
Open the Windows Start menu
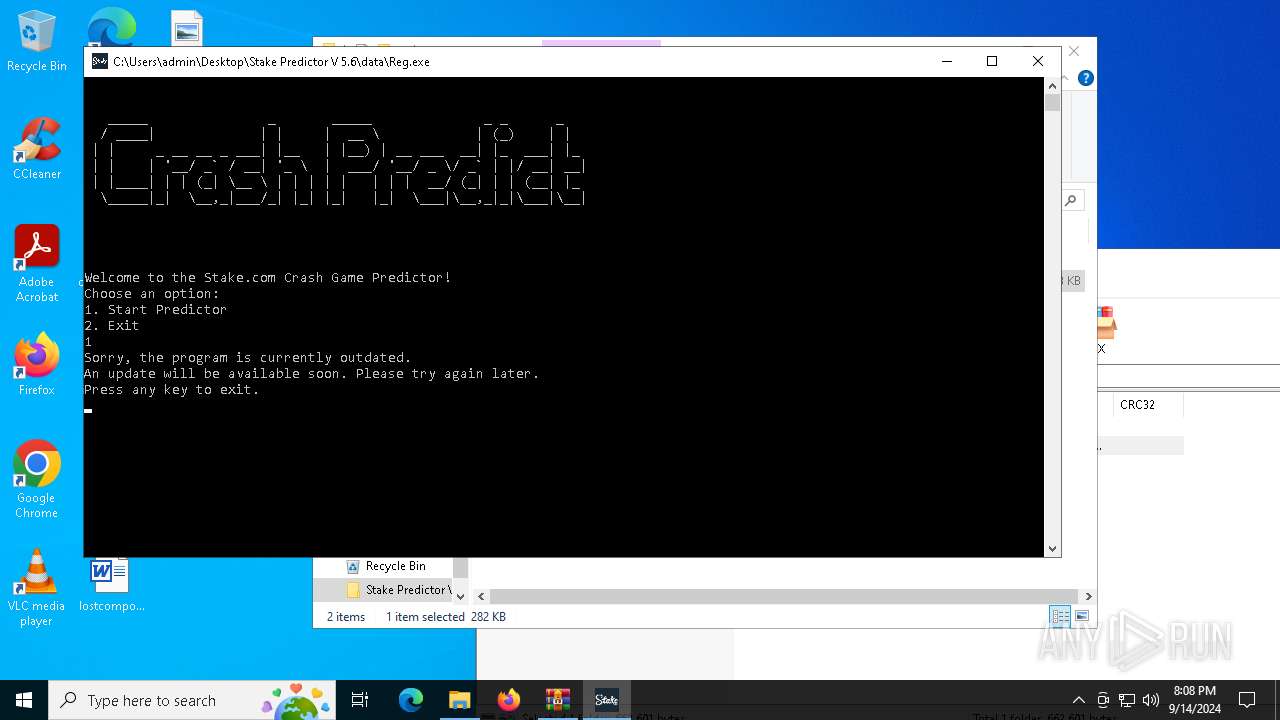coord(24,700)
